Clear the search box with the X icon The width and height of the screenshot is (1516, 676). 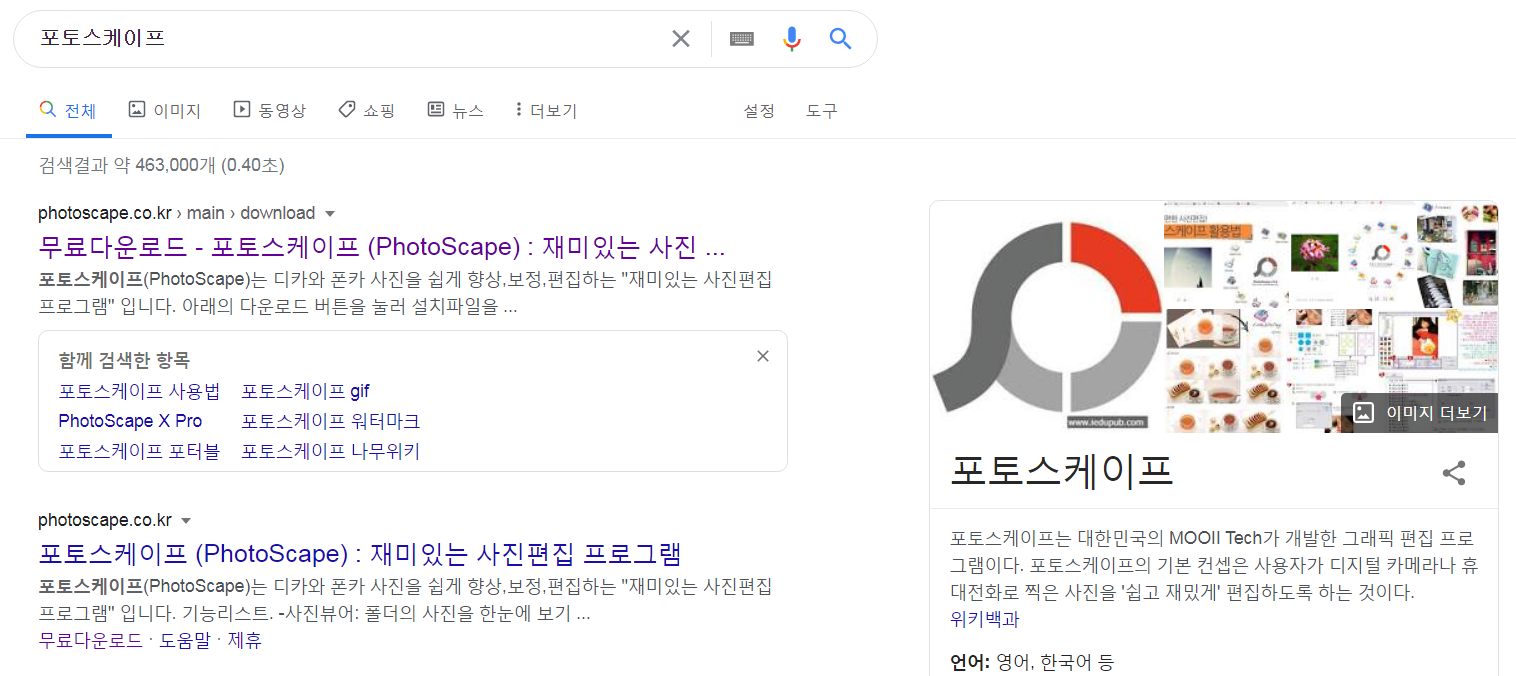click(681, 39)
